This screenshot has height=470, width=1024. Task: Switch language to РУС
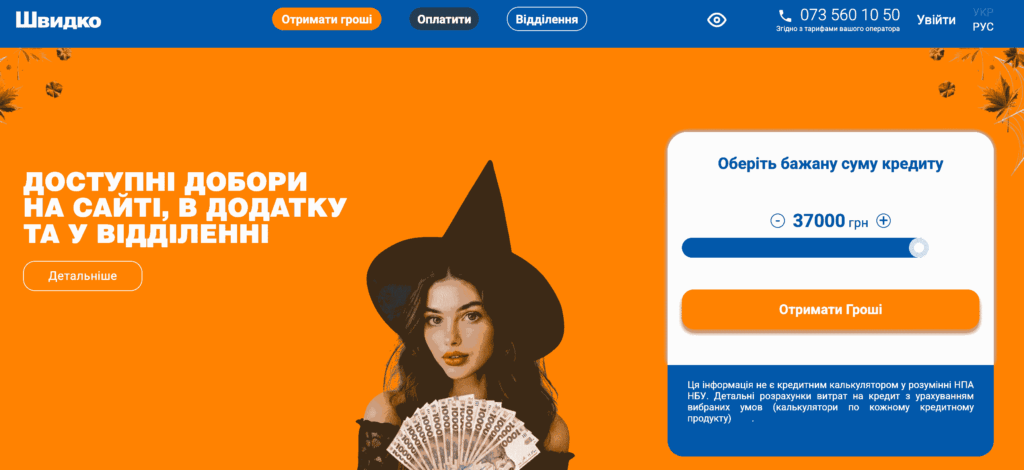click(x=983, y=27)
